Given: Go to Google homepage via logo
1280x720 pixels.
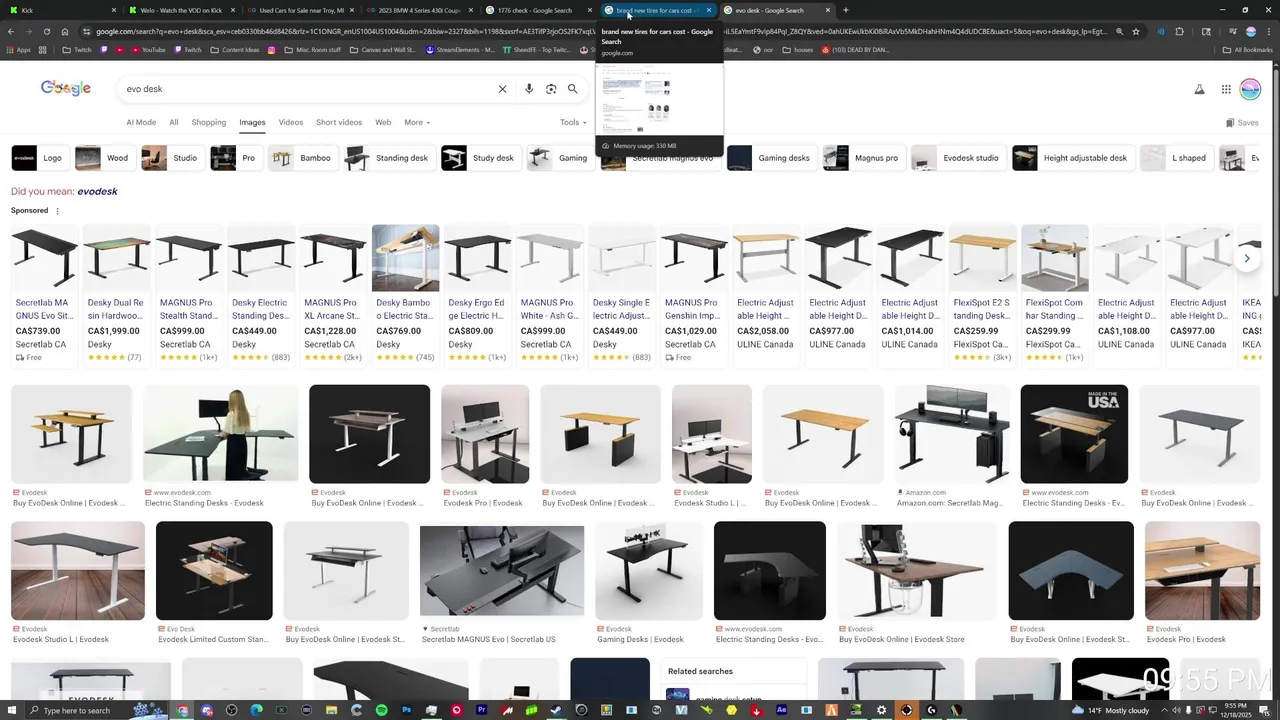Looking at the screenshot, I should click(x=66, y=88).
